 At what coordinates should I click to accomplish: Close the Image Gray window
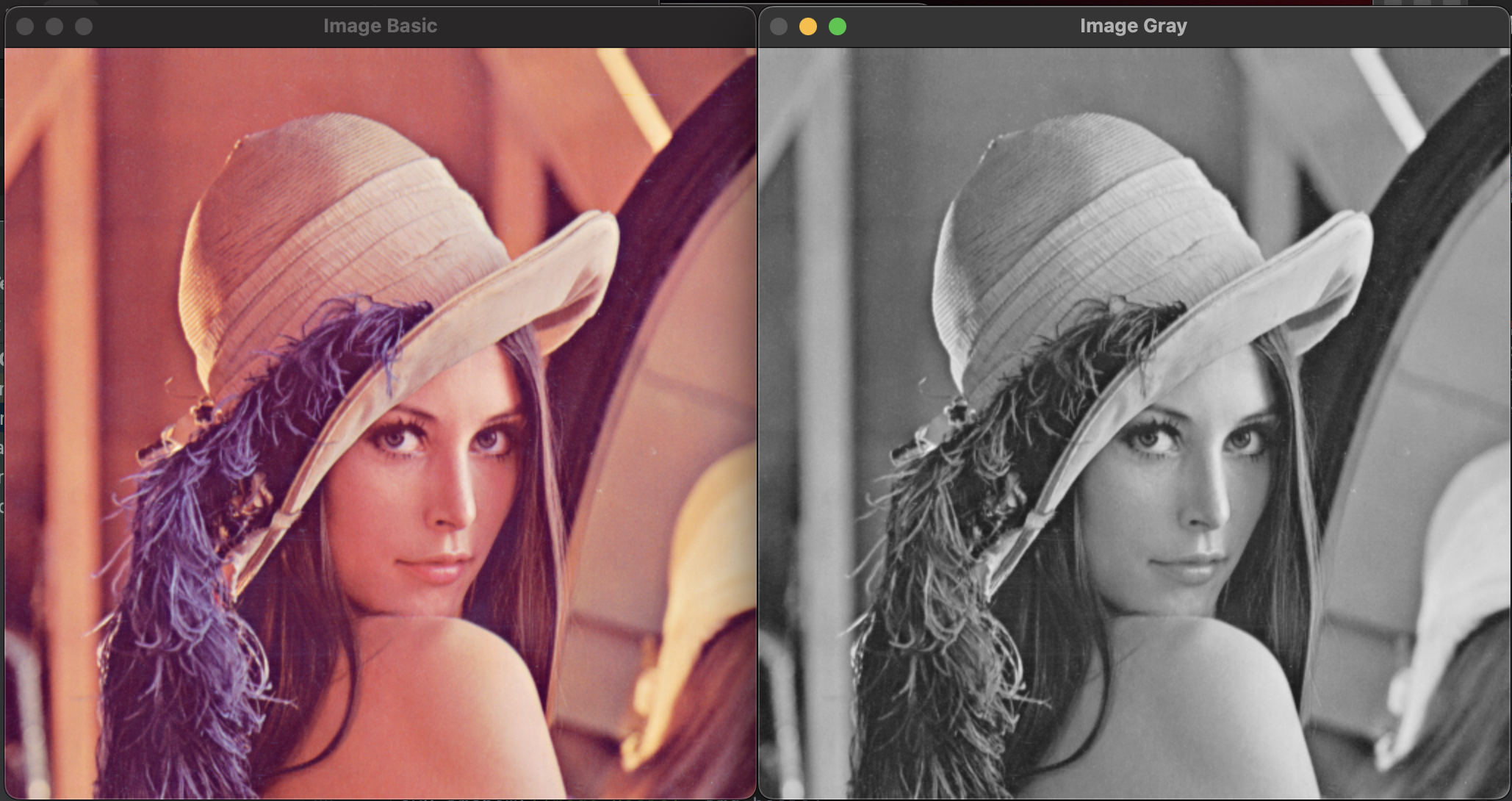[779, 26]
